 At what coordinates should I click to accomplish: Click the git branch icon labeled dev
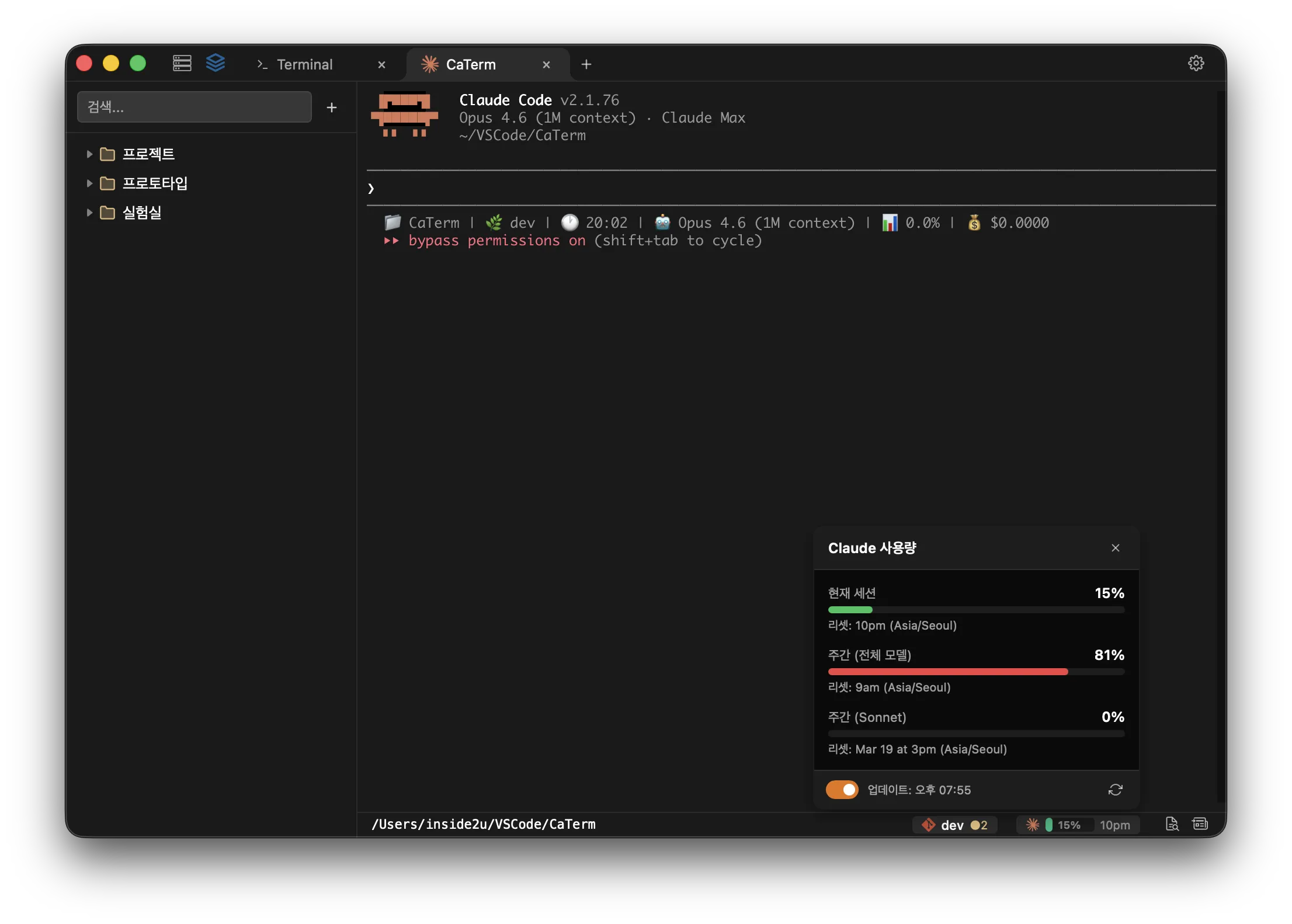click(x=929, y=825)
